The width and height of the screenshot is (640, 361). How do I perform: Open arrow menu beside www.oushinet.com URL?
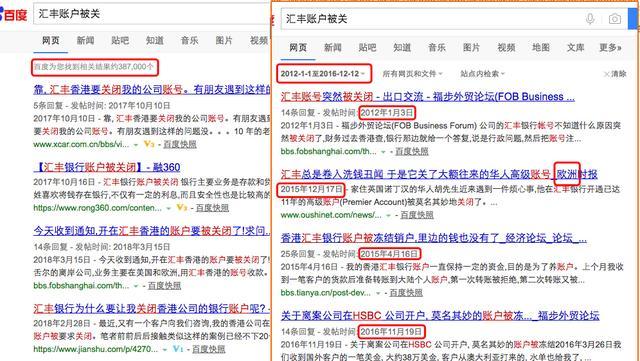click(389, 215)
